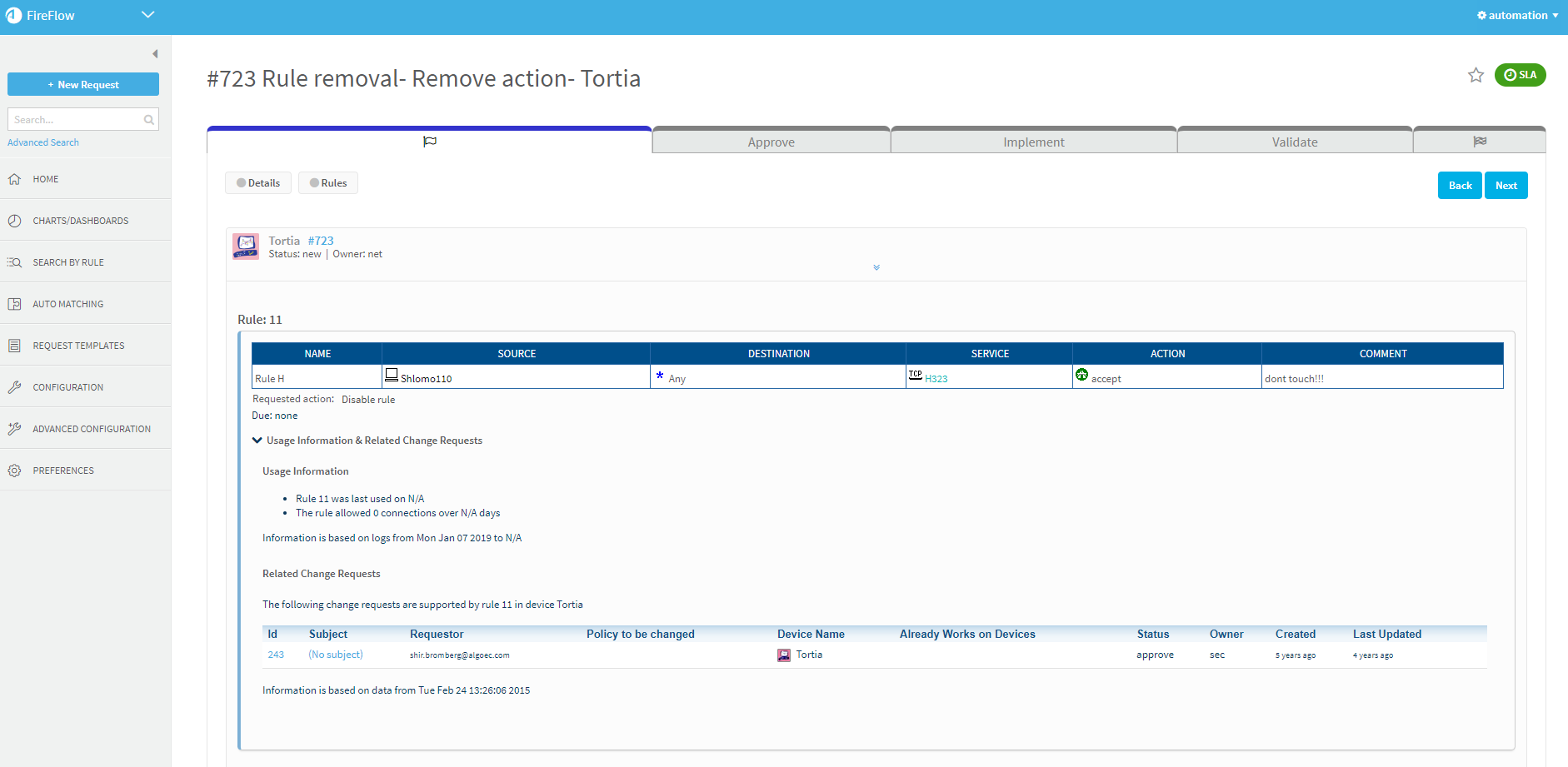The width and height of the screenshot is (1568, 767).
Task: Click the Home icon in sidebar
Action: [14, 179]
